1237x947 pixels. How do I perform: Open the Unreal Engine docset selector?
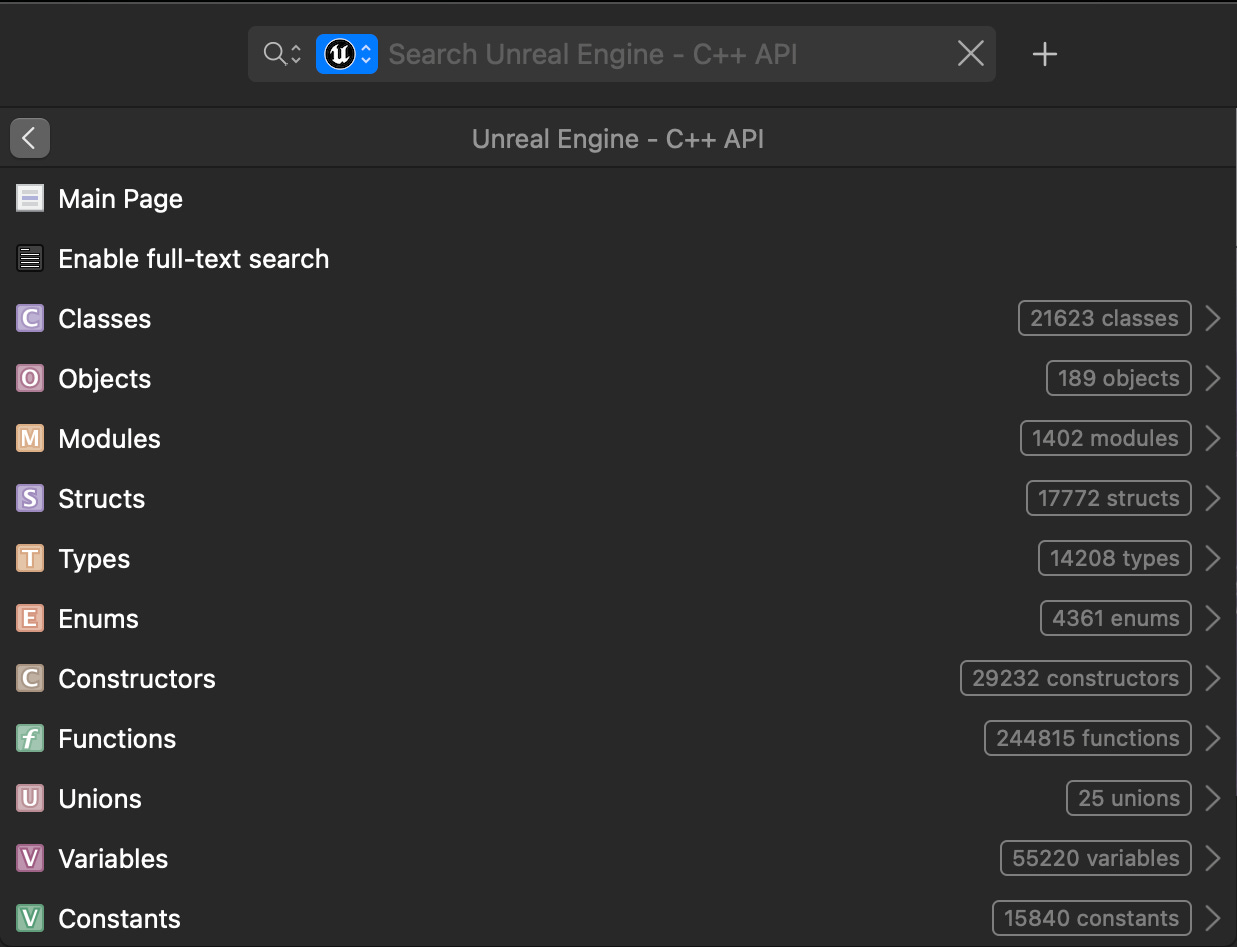point(347,54)
